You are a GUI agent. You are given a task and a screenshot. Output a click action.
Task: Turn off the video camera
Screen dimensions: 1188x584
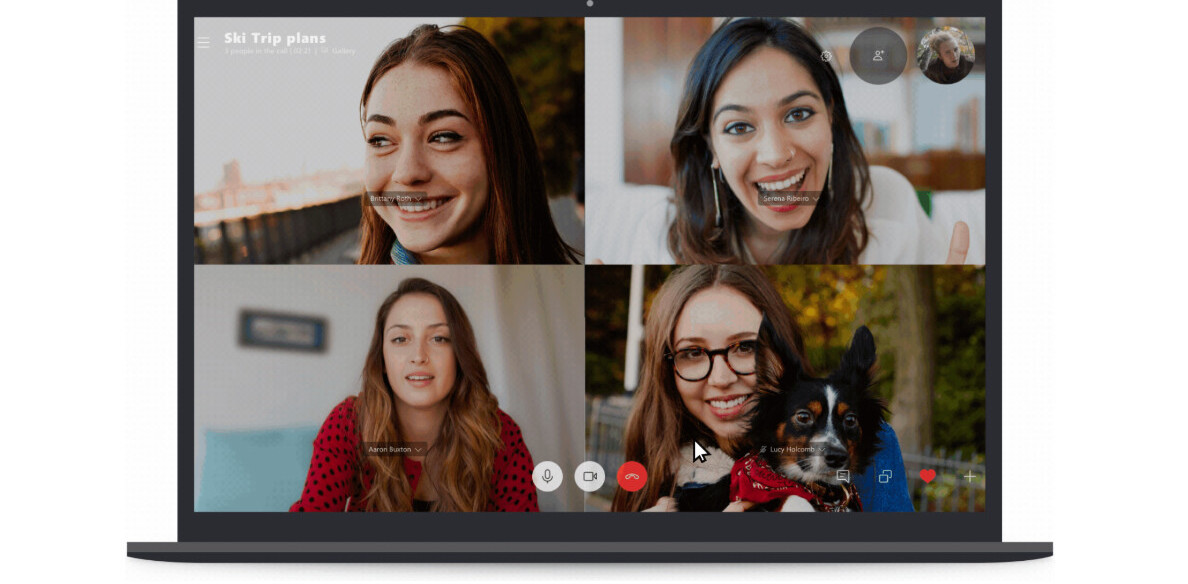(590, 477)
